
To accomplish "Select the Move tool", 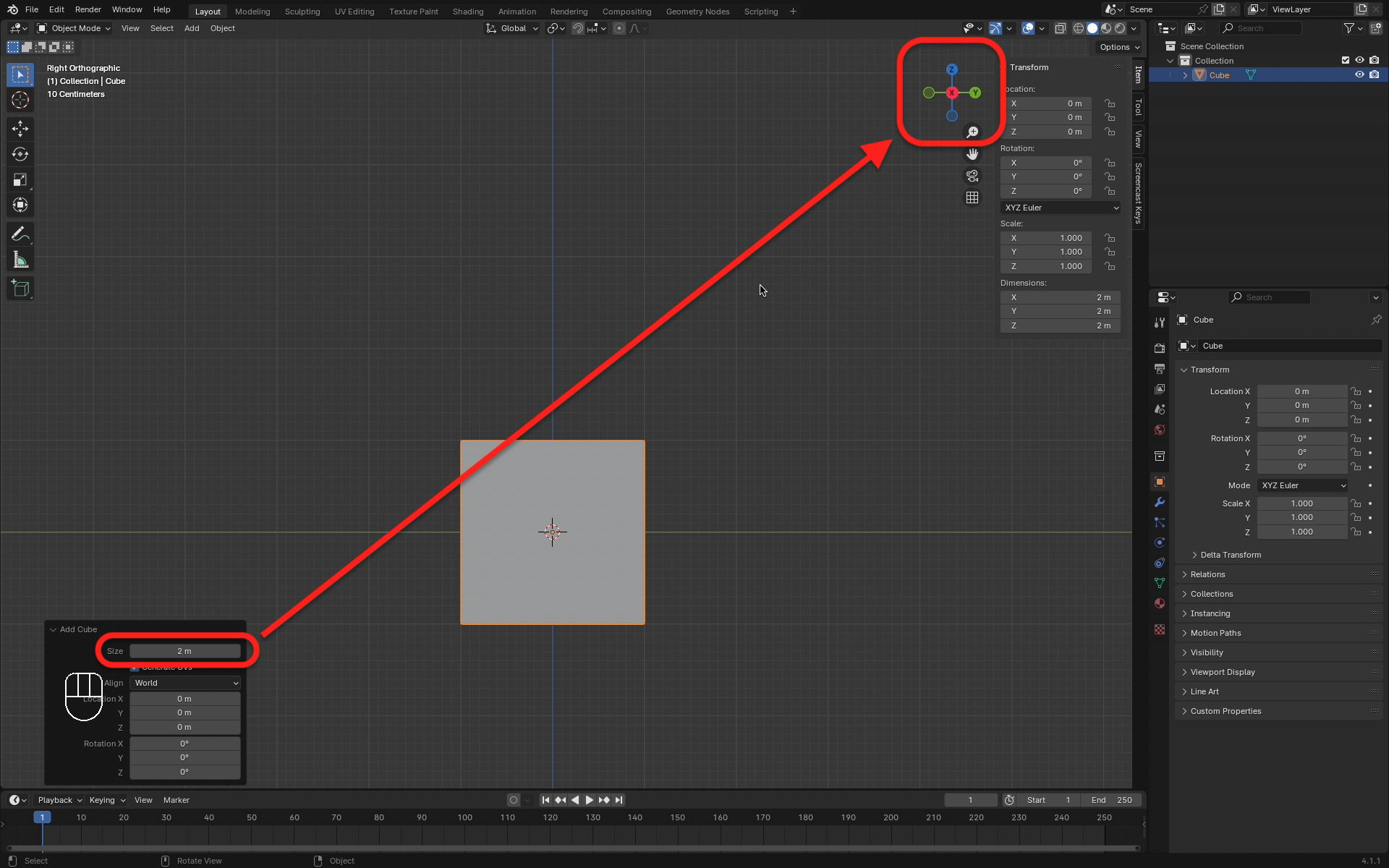I will coord(20,129).
